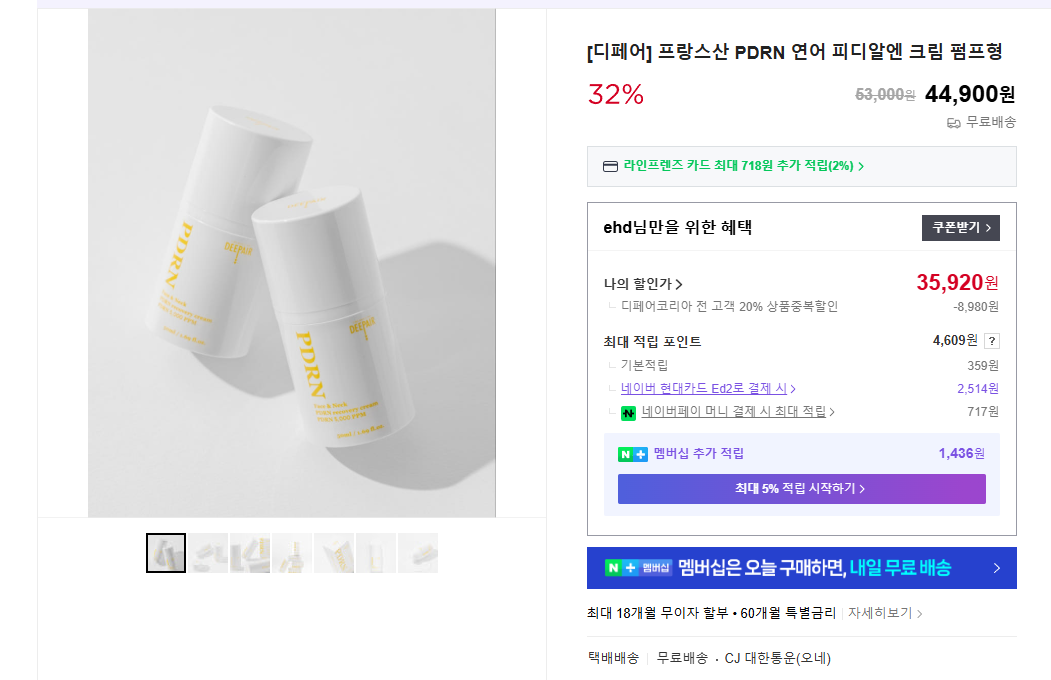The image size is (1051, 680).
Task: Click the N+ 멤버십 badge in blue banner
Action: point(638,568)
